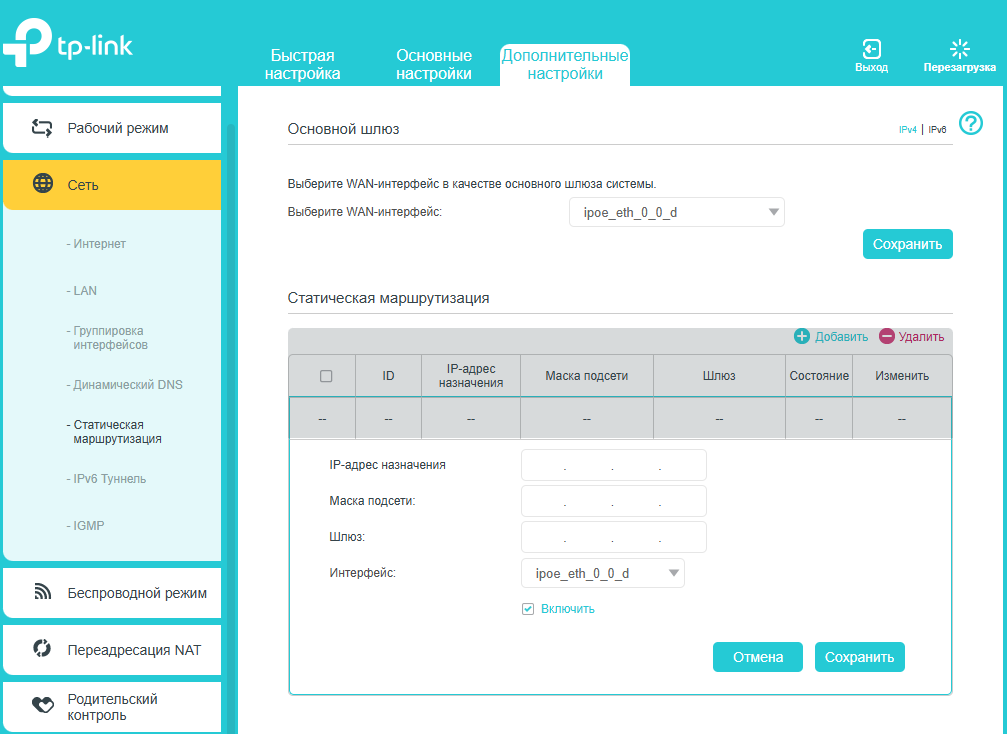Click the Беспроводной режим wireless icon
Screen dimensions: 1007x734
pos(43,593)
